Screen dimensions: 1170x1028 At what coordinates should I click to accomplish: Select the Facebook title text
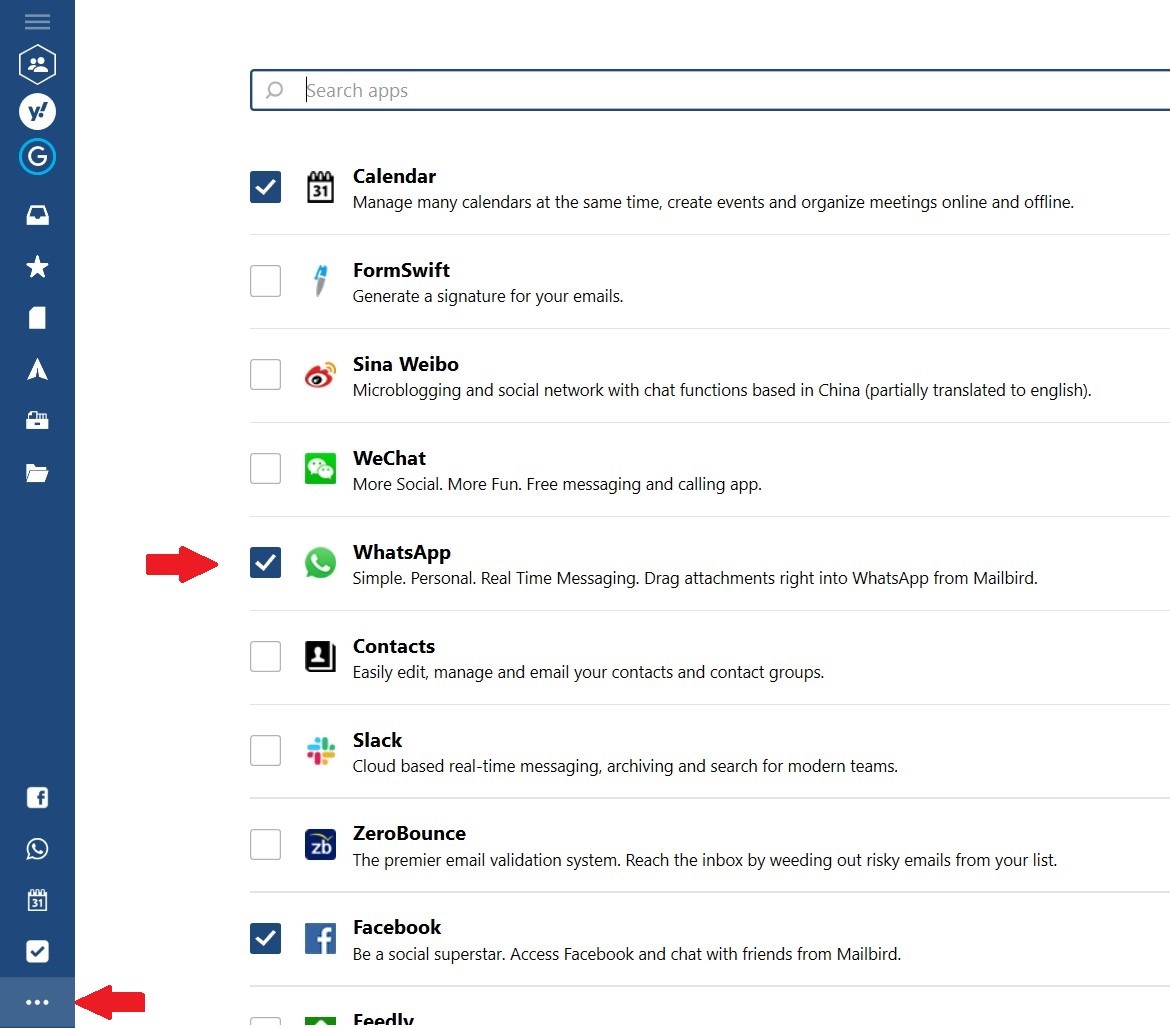pyautogui.click(x=397, y=927)
